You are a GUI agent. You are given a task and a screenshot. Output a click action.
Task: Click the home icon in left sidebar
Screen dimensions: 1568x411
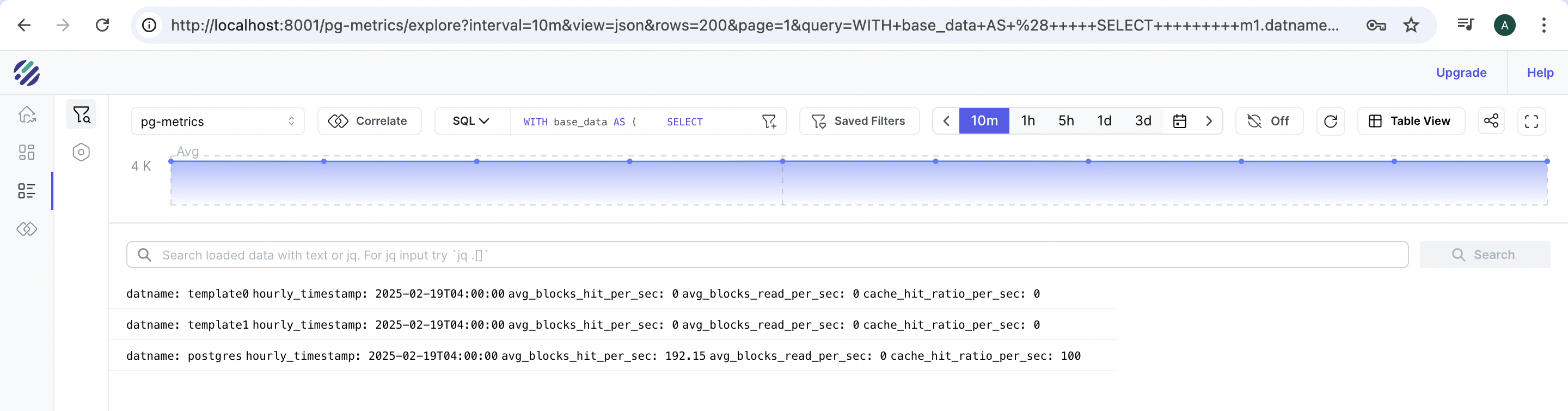[27, 114]
